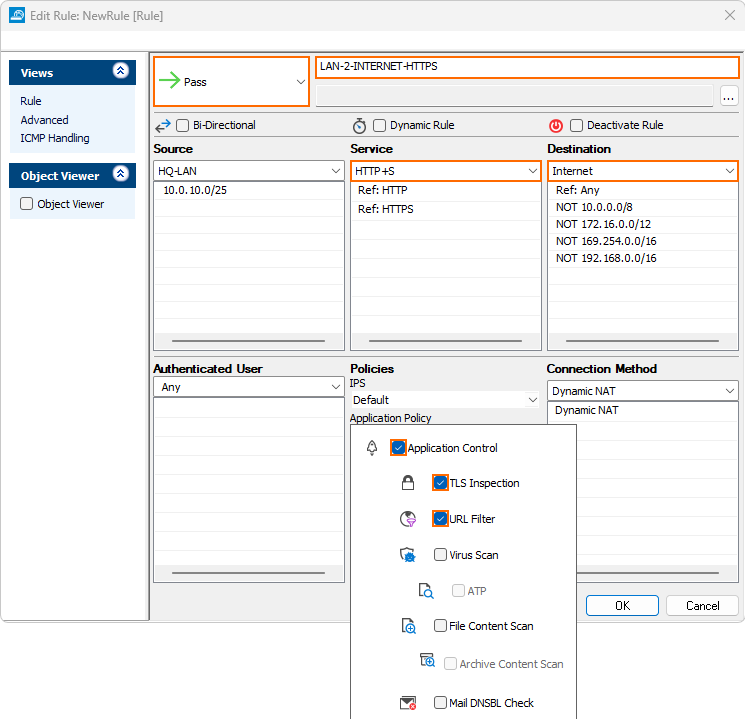Uncheck TLS Inspection checkbox
The height and width of the screenshot is (719, 745).
(x=440, y=483)
